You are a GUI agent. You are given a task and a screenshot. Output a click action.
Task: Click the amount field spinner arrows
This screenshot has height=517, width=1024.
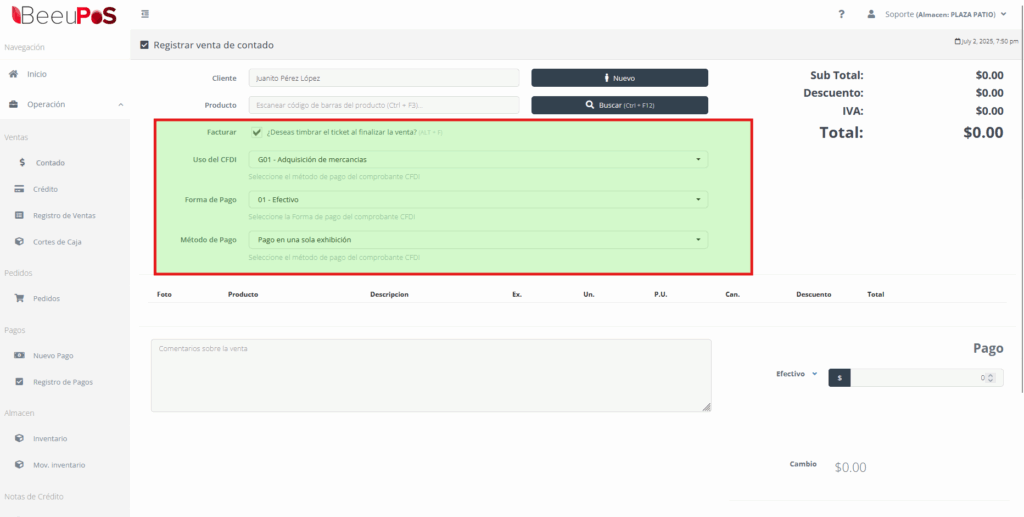(x=991, y=377)
